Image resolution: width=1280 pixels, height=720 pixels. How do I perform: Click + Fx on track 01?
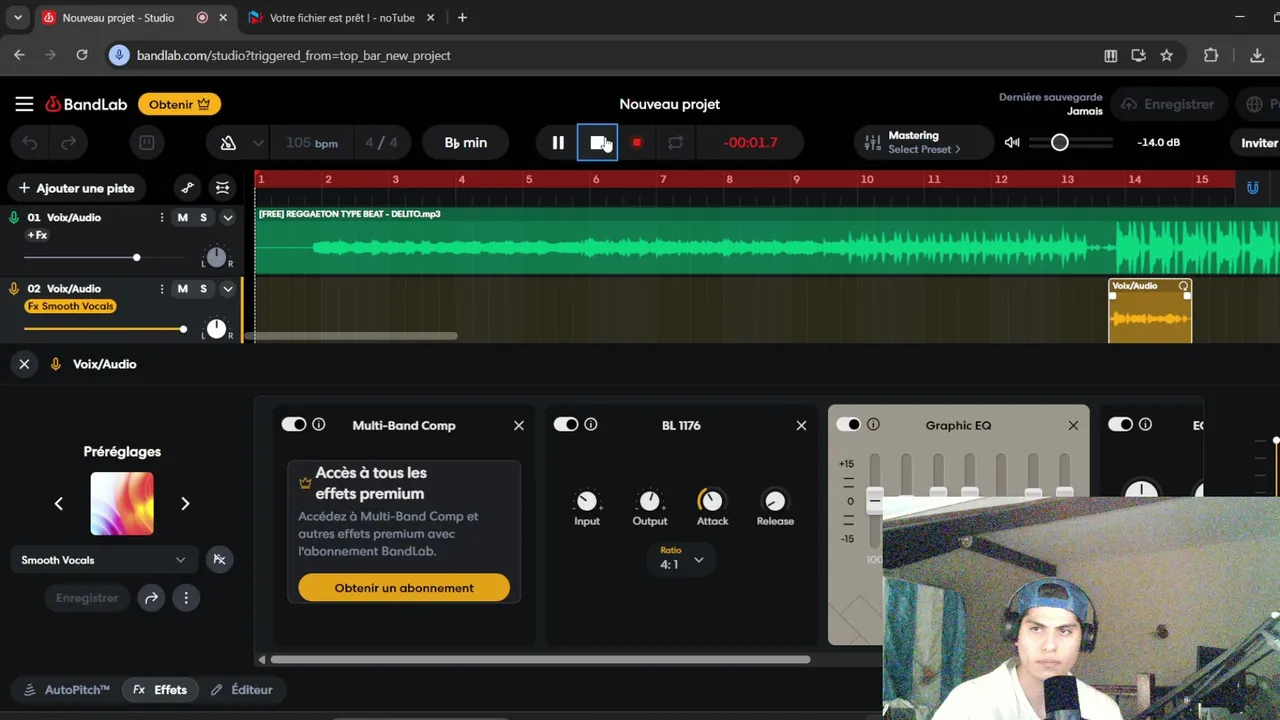coord(37,235)
